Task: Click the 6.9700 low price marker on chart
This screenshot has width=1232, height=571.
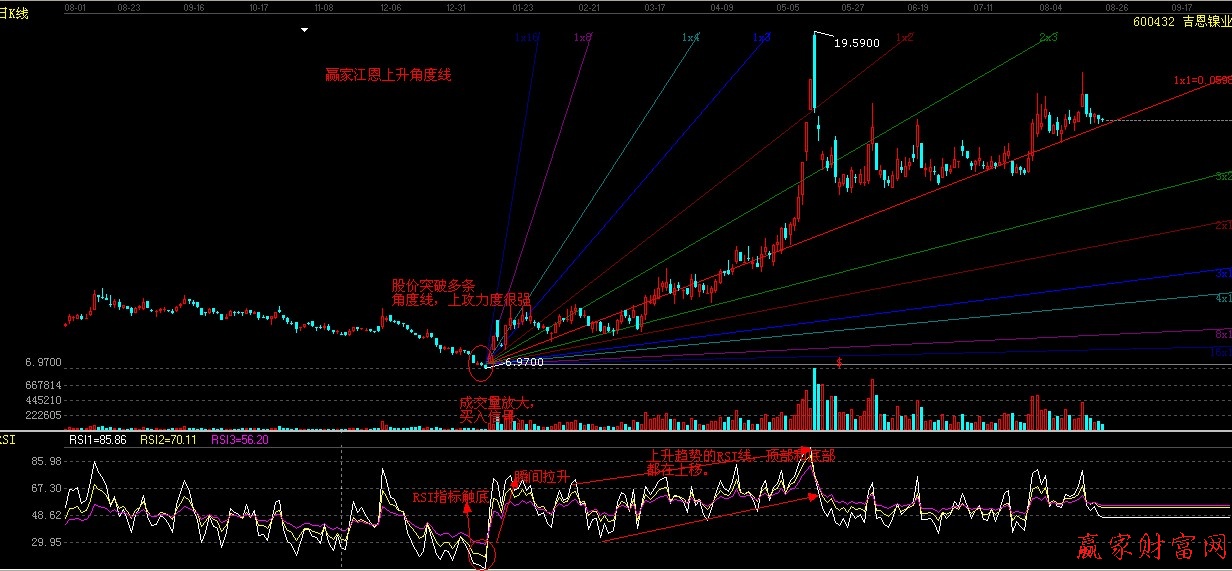Action: (x=524, y=362)
